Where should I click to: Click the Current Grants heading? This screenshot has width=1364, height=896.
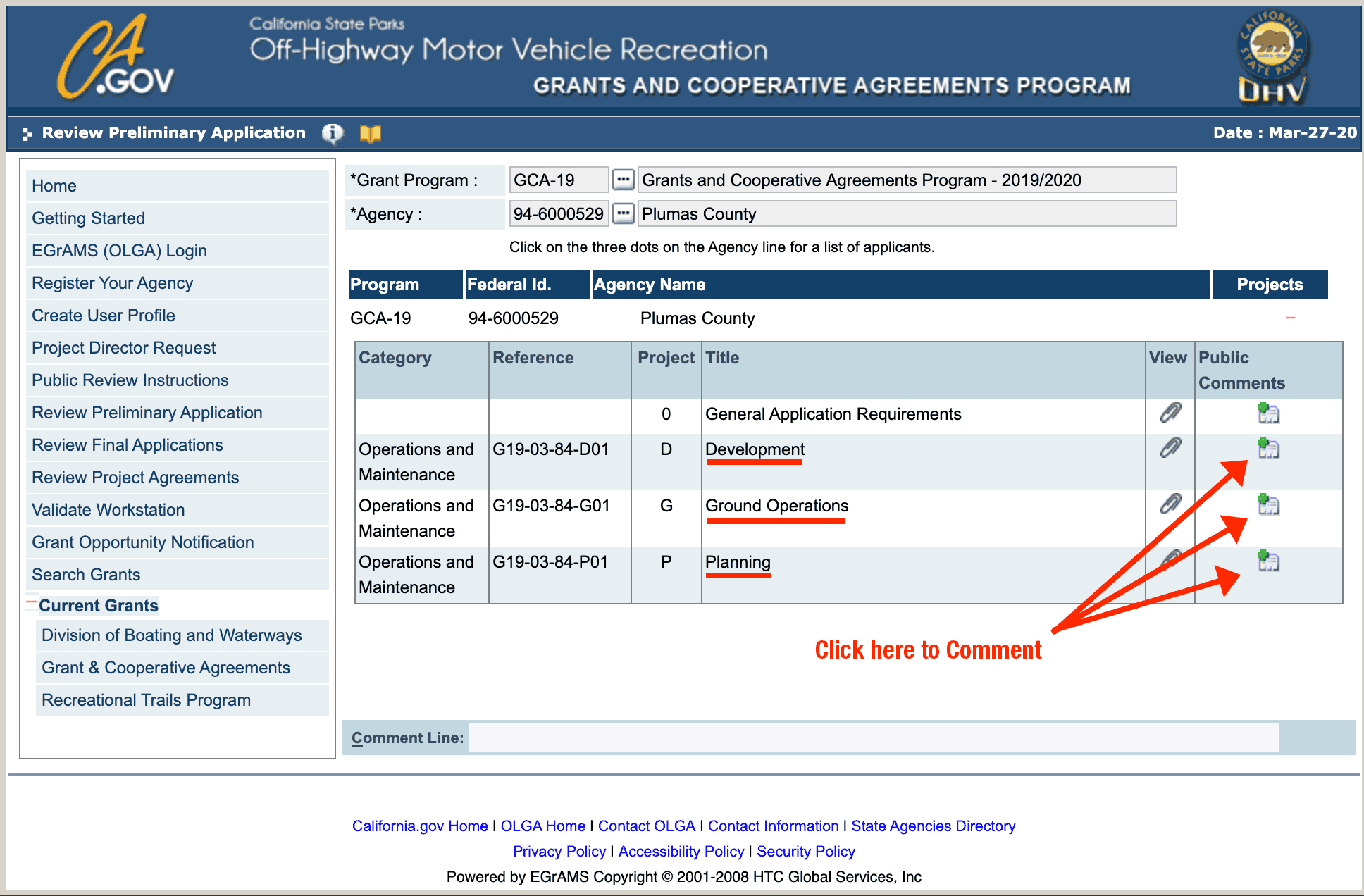pos(99,606)
